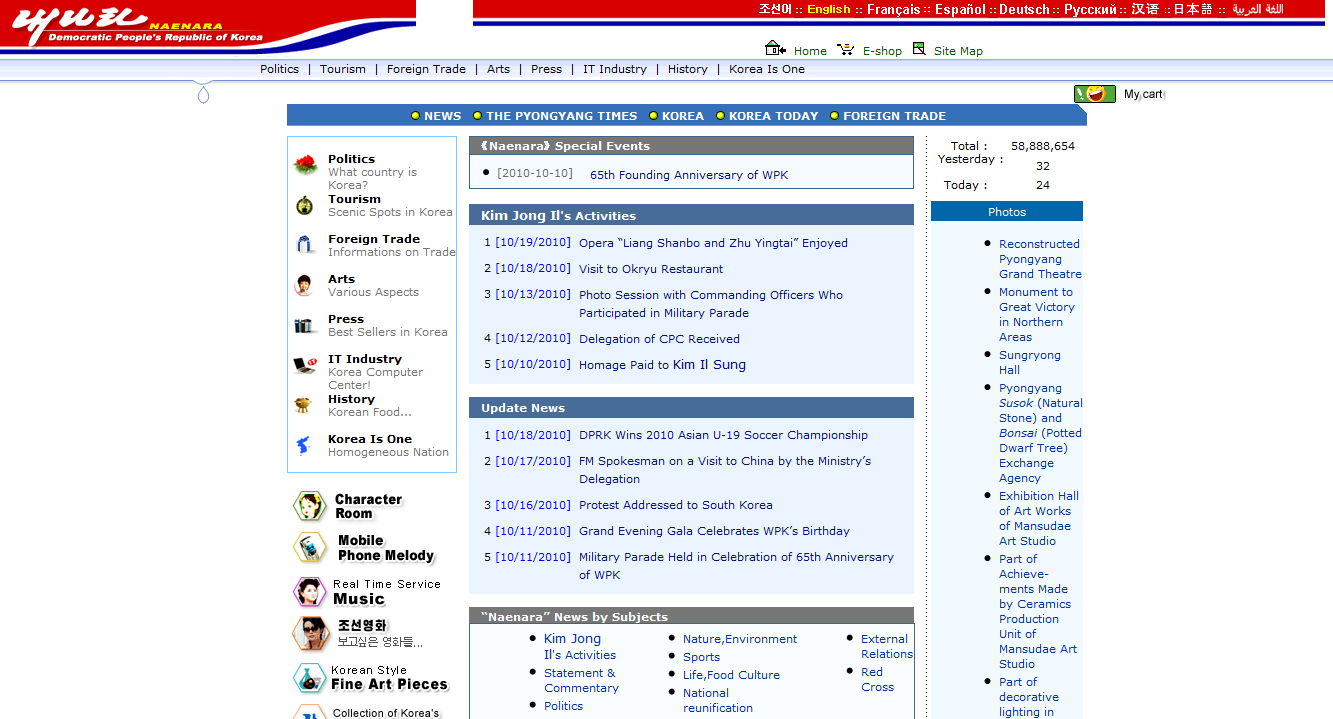
Task: Click the Real Time Service Music icon
Action: (x=310, y=592)
